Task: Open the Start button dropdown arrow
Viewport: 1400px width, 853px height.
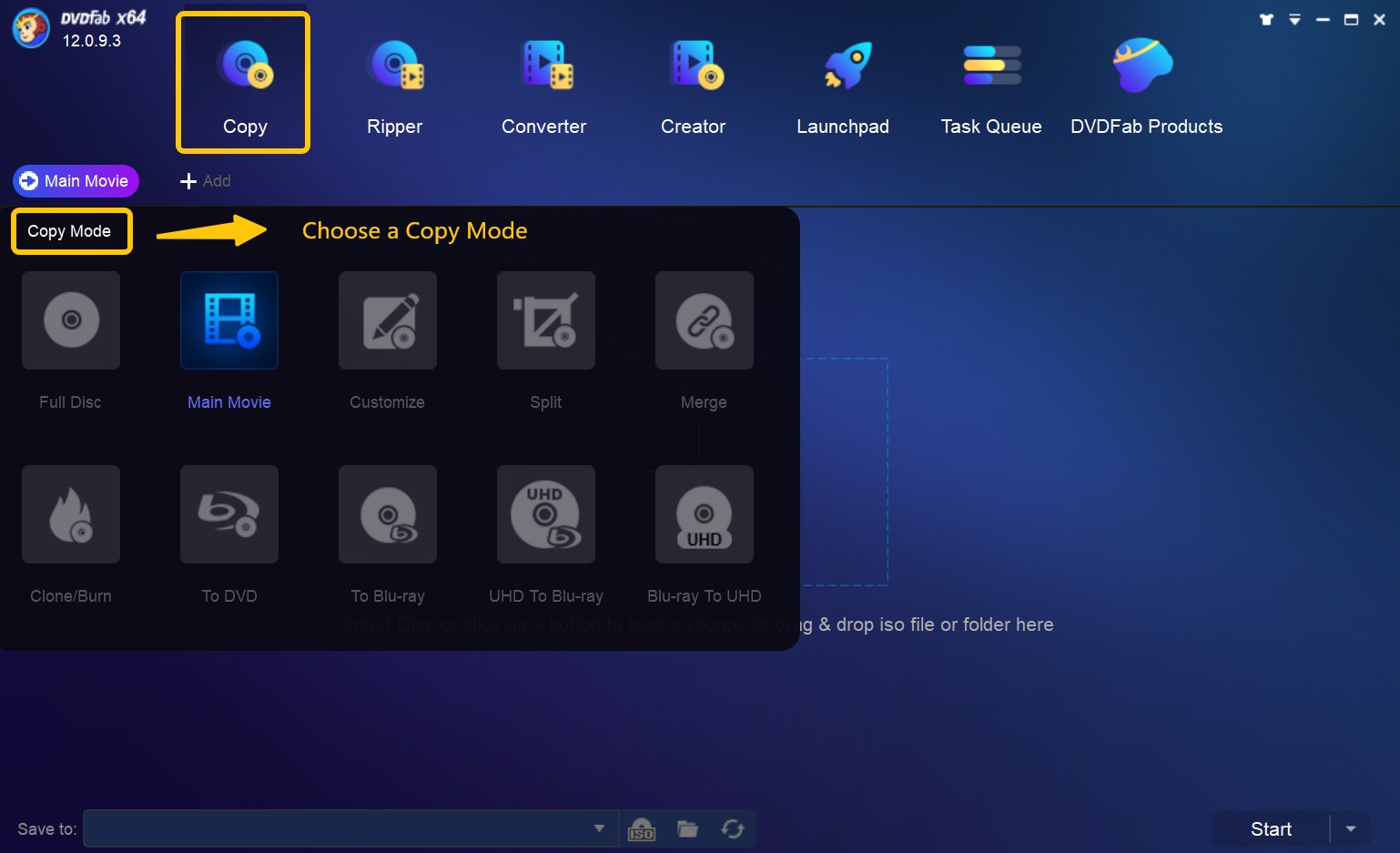Action: pos(1351,828)
